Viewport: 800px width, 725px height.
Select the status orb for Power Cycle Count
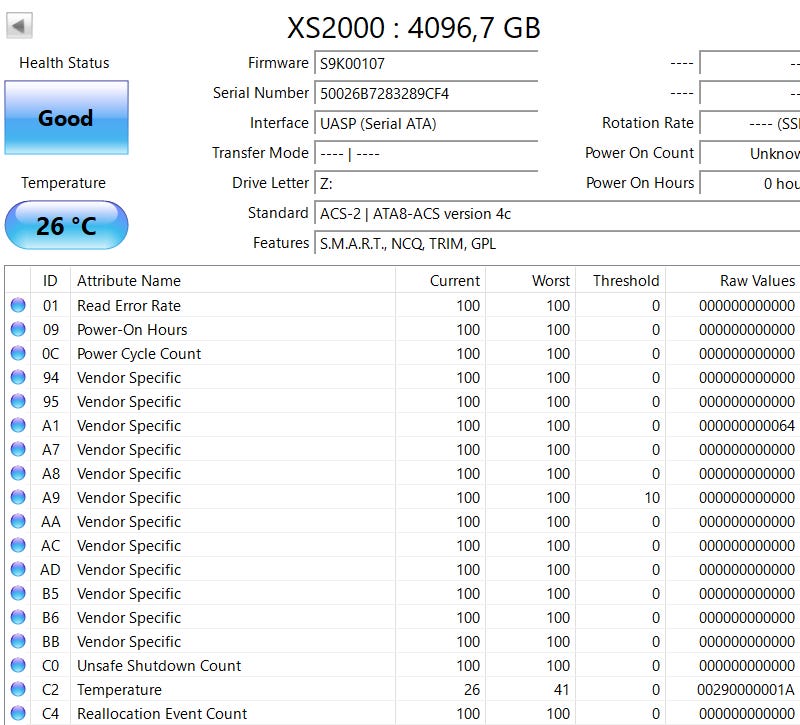click(x=18, y=353)
